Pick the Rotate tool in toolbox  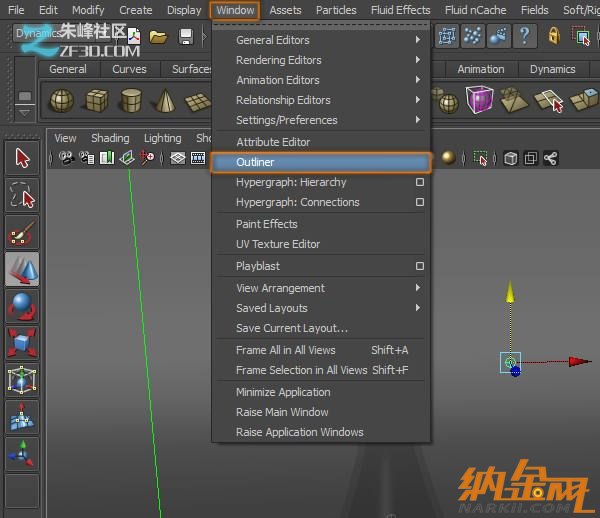pyautogui.click(x=22, y=307)
